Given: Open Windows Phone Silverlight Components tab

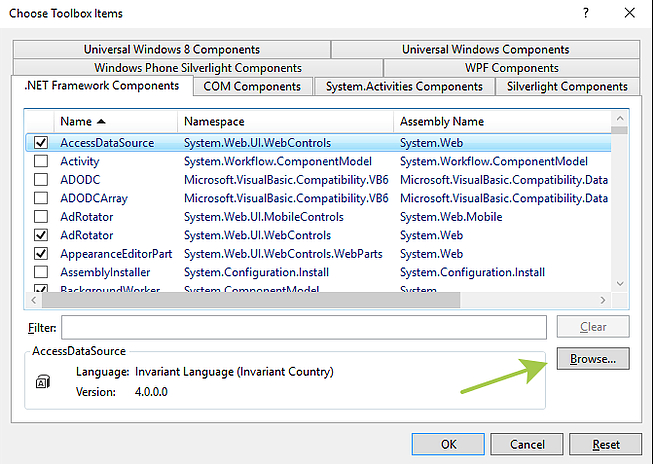Looking at the screenshot, I should tap(198, 67).
